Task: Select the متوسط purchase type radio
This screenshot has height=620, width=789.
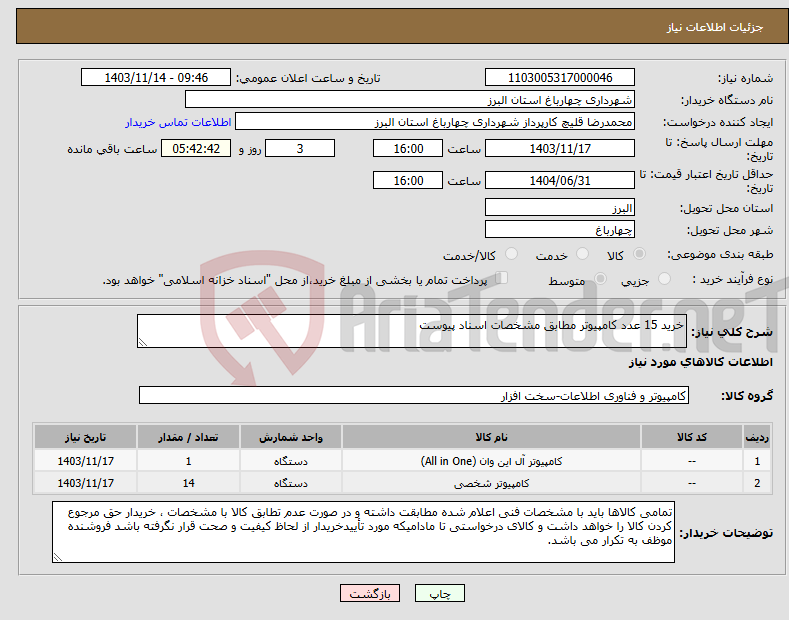Action: 600,278
